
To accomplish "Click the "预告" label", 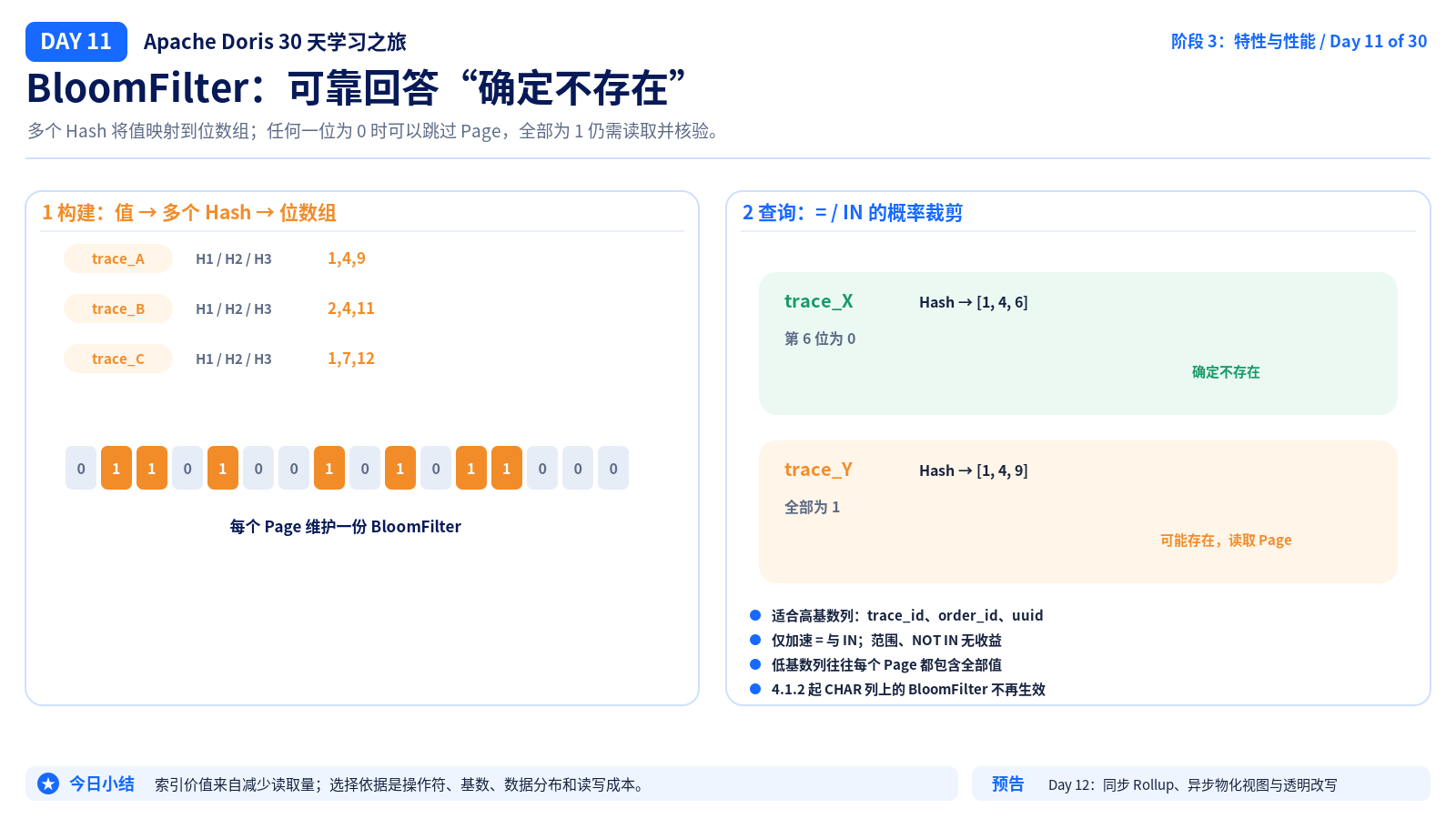I will (x=1008, y=784).
